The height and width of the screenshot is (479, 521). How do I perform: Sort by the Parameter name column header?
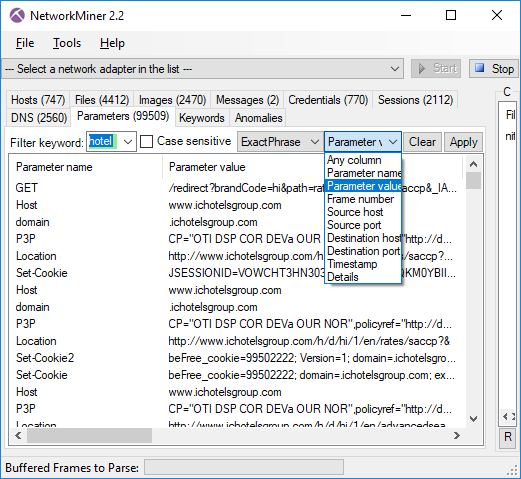pyautogui.click(x=86, y=167)
